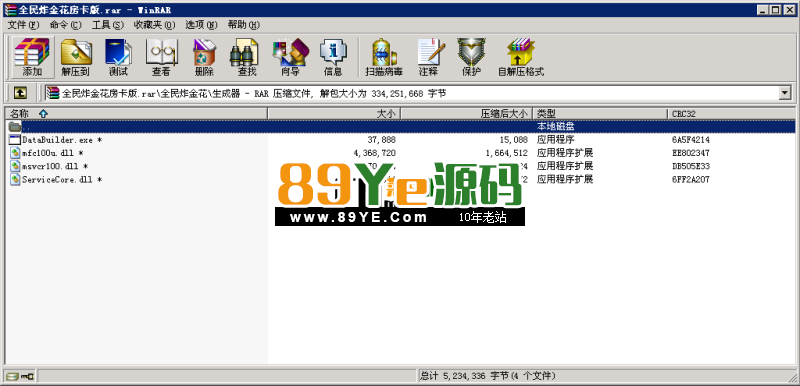
Task: Click the SFX (自解压格式) icon
Action: pos(521,57)
